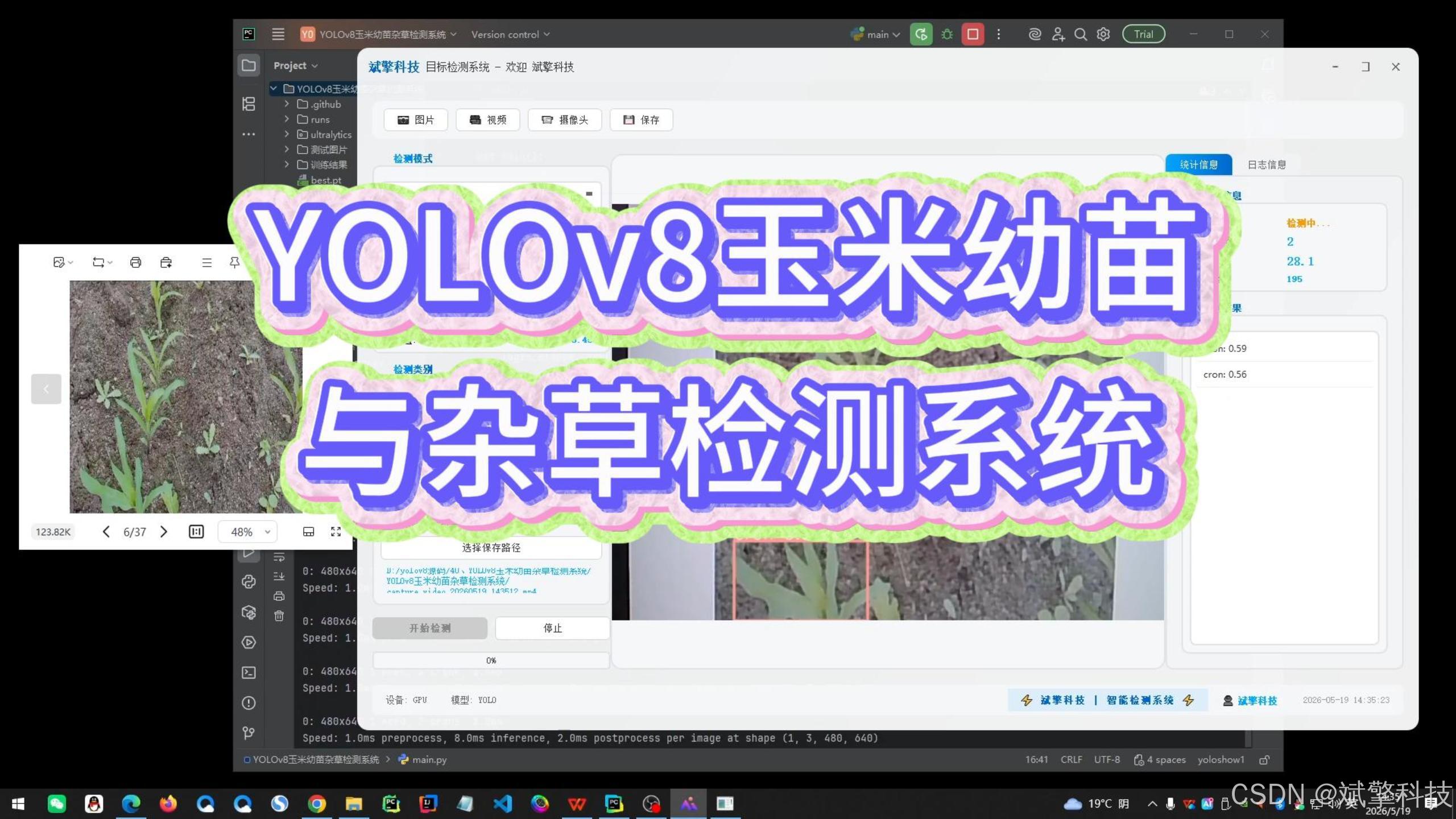Screen dimensions: 1456x819
Task: Open image edit tool dropdown in viewer
Action: click(x=63, y=262)
